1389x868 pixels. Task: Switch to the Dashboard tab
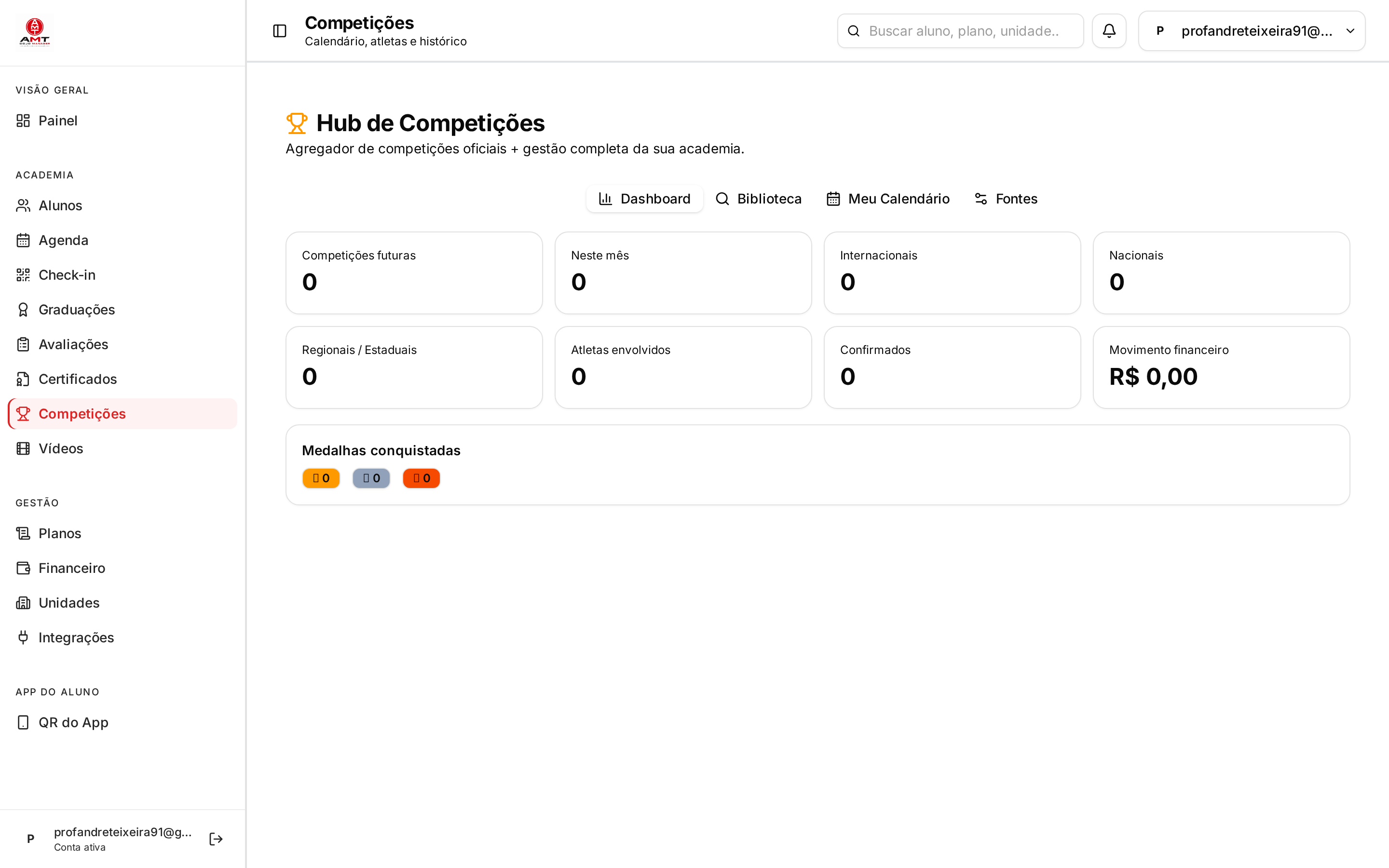644,199
